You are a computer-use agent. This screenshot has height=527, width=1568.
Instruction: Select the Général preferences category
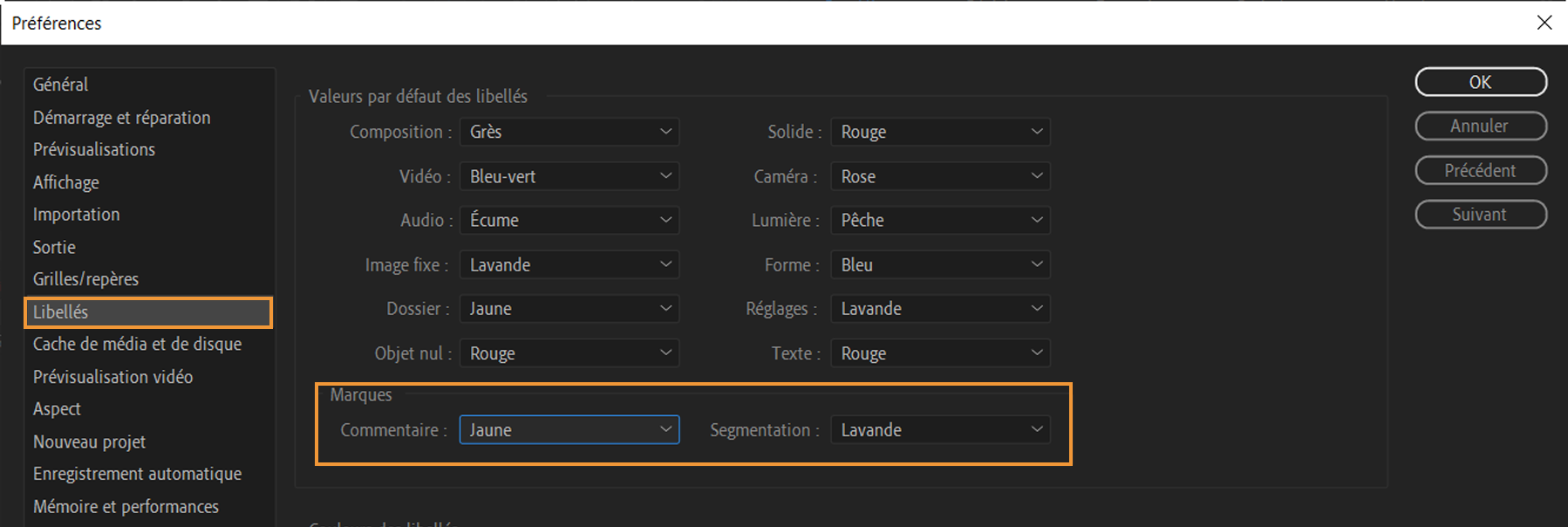pos(61,85)
